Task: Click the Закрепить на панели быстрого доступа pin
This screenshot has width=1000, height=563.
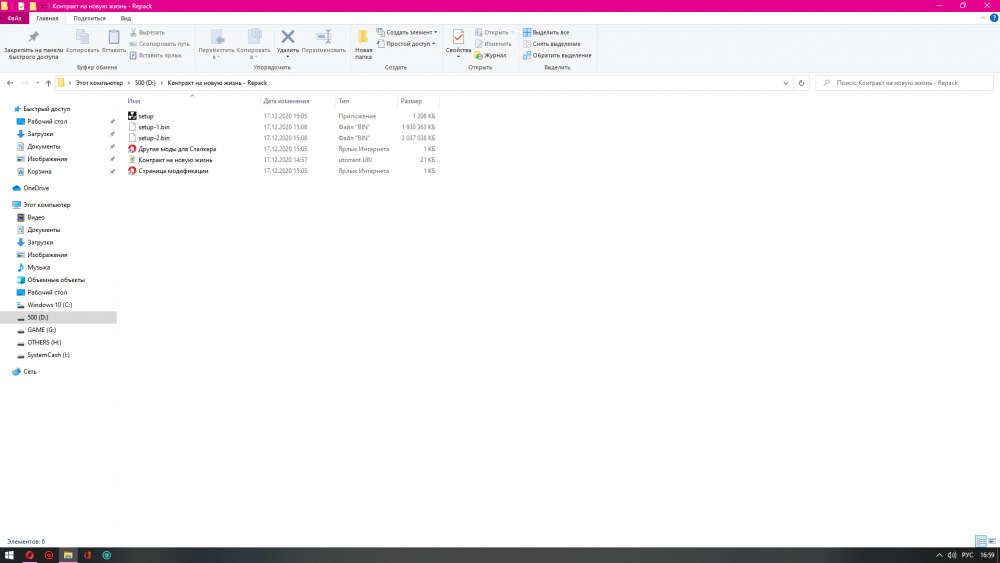Action: 33,40
